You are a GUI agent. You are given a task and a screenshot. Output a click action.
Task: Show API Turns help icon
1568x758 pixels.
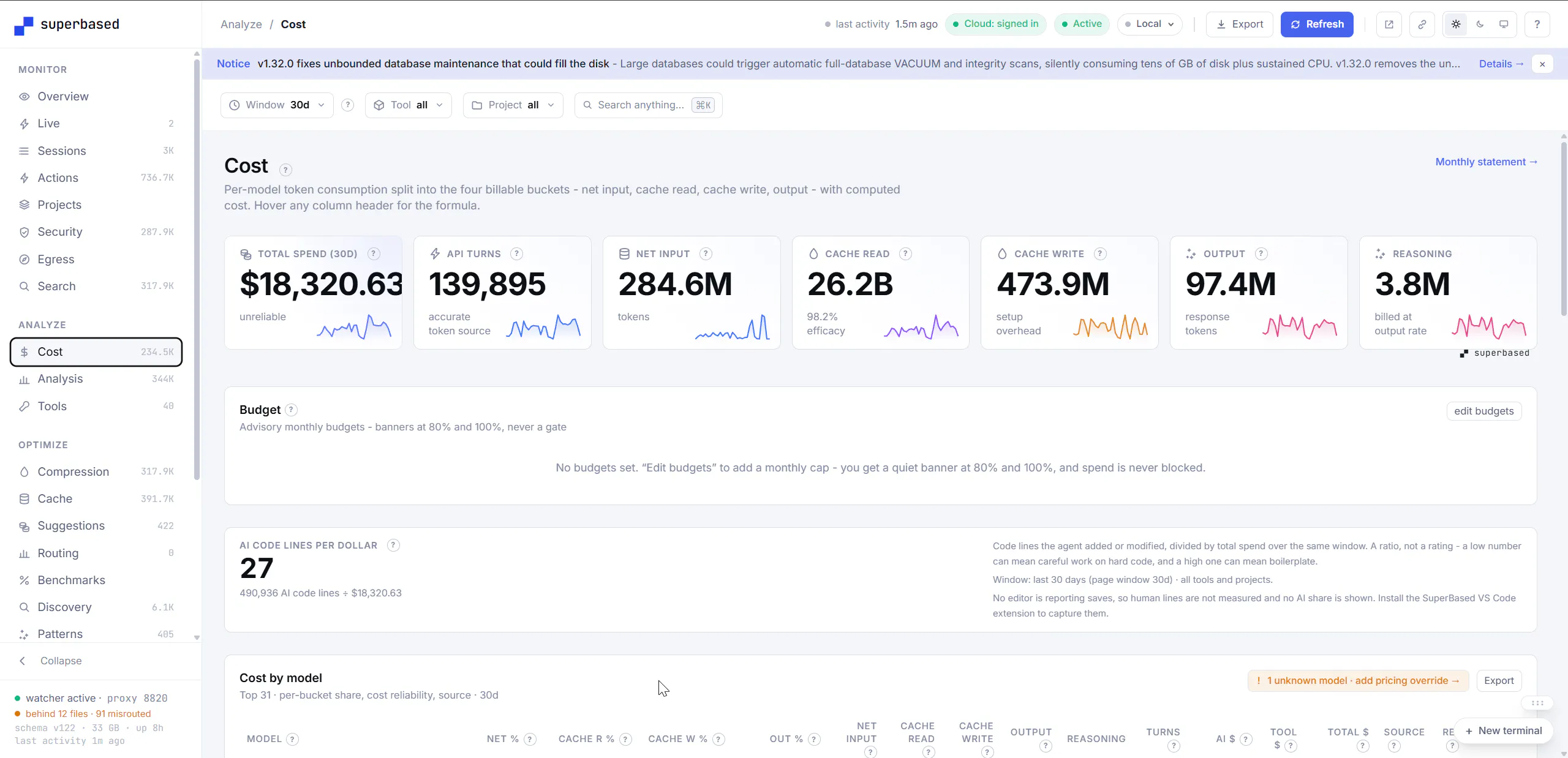click(516, 253)
